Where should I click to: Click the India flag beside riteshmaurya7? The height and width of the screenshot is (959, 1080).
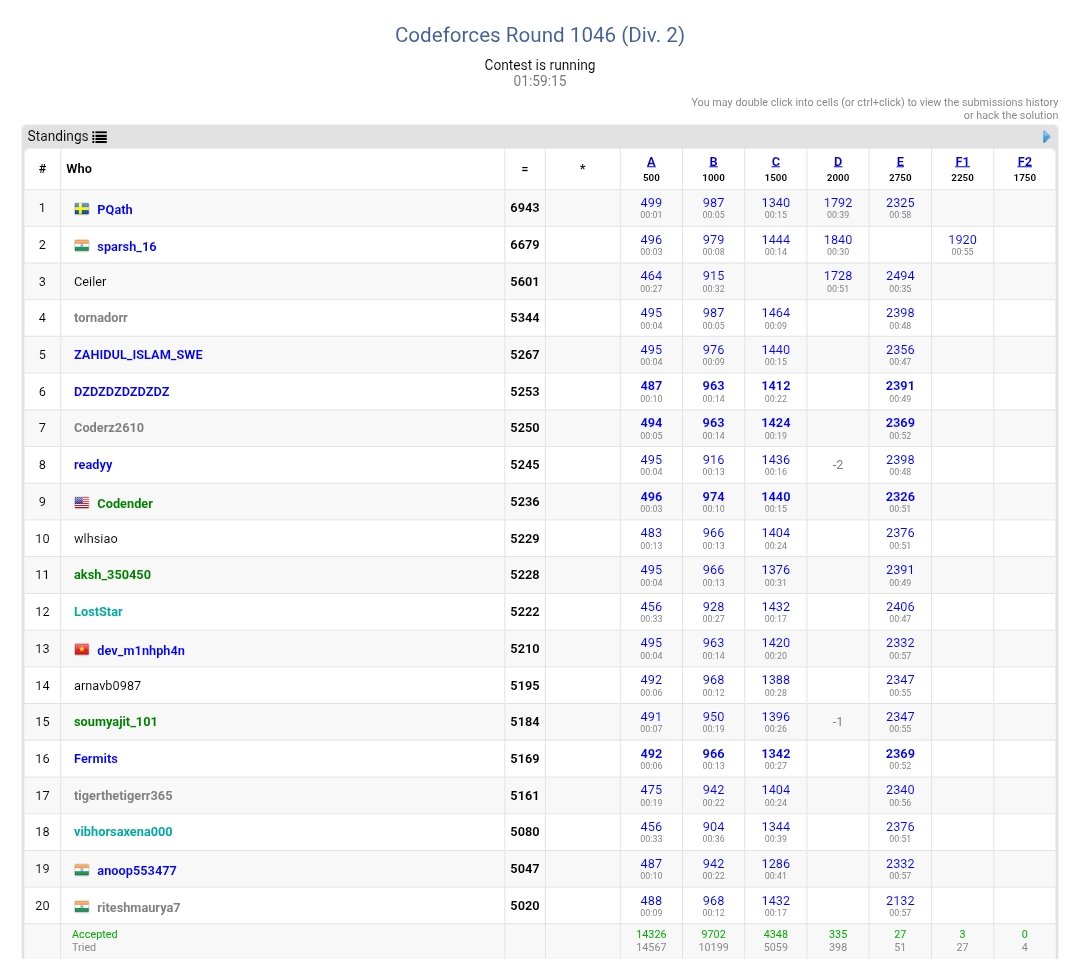(82, 907)
